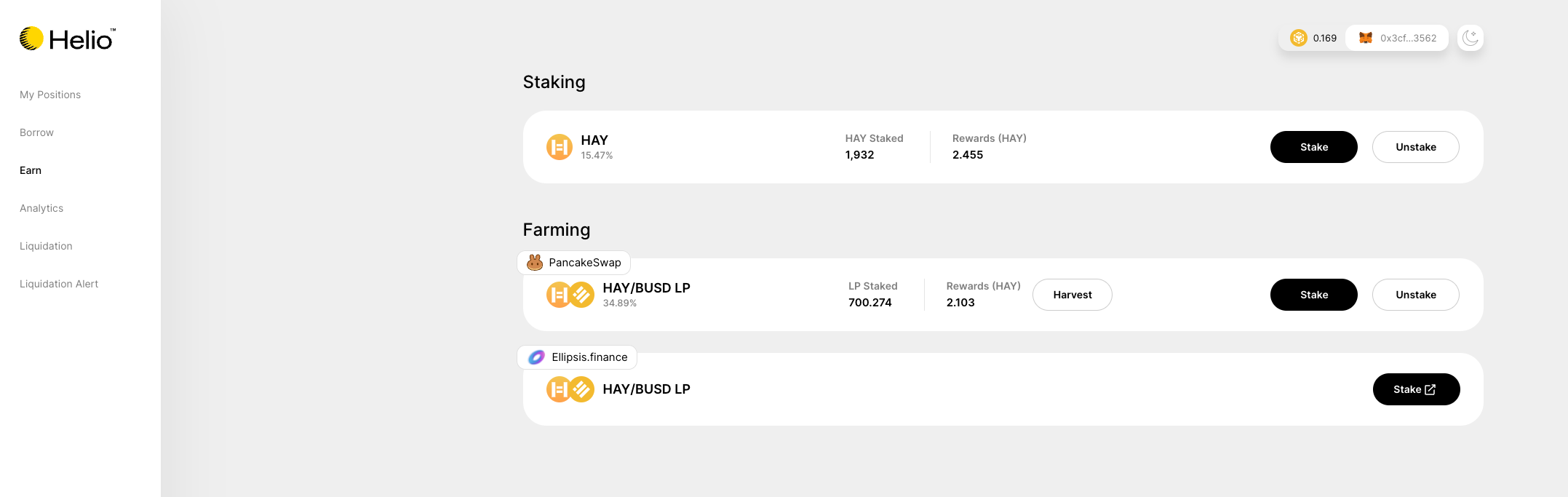The height and width of the screenshot is (497, 1568).
Task: Click the BNB coin balance icon
Action: pos(1299,38)
